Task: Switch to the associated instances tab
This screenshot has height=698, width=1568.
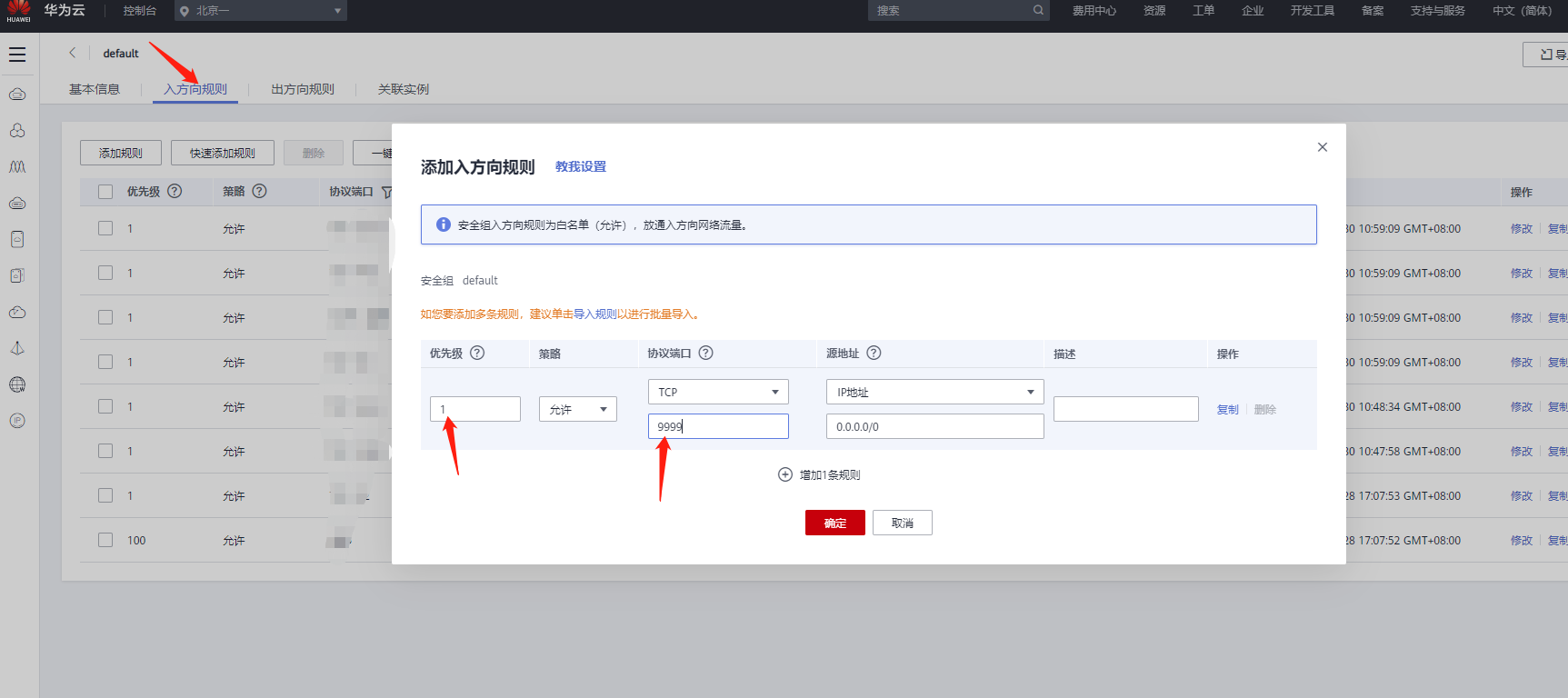Action: point(404,89)
